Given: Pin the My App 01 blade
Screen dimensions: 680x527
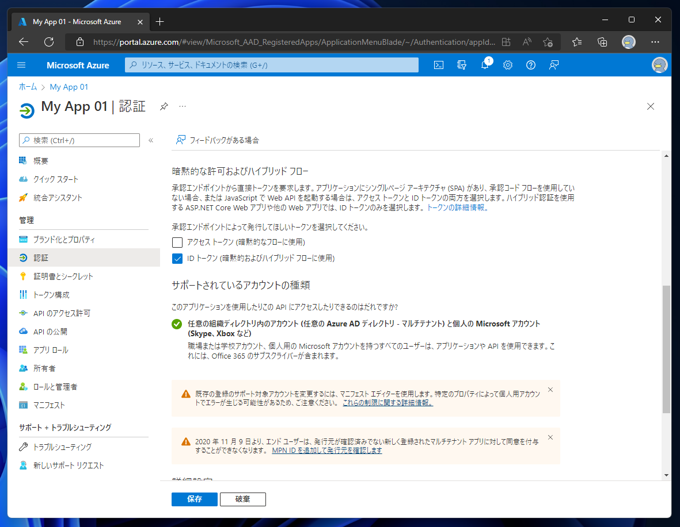Looking at the screenshot, I should pyautogui.click(x=163, y=106).
